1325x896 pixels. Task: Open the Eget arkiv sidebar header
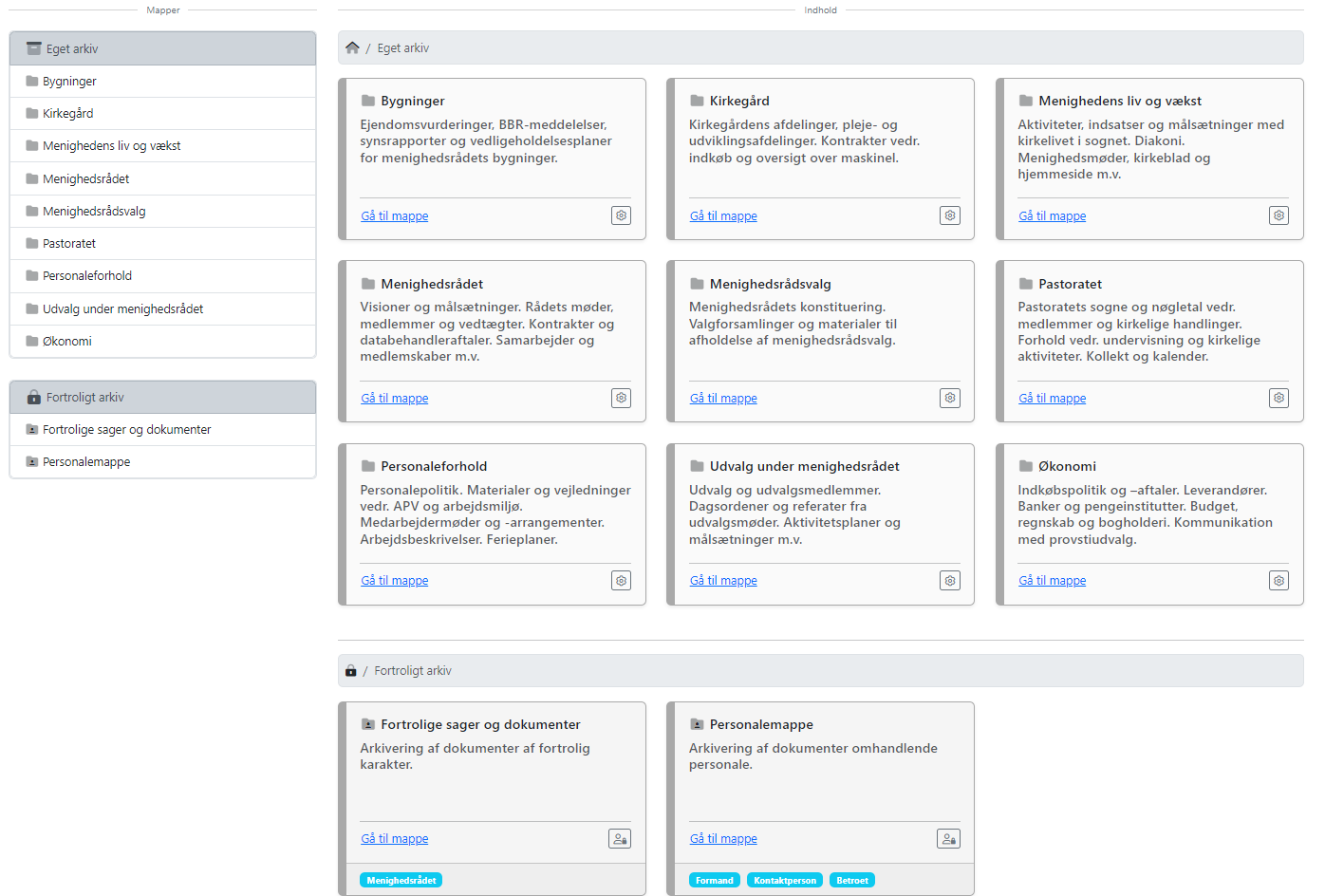point(162,48)
